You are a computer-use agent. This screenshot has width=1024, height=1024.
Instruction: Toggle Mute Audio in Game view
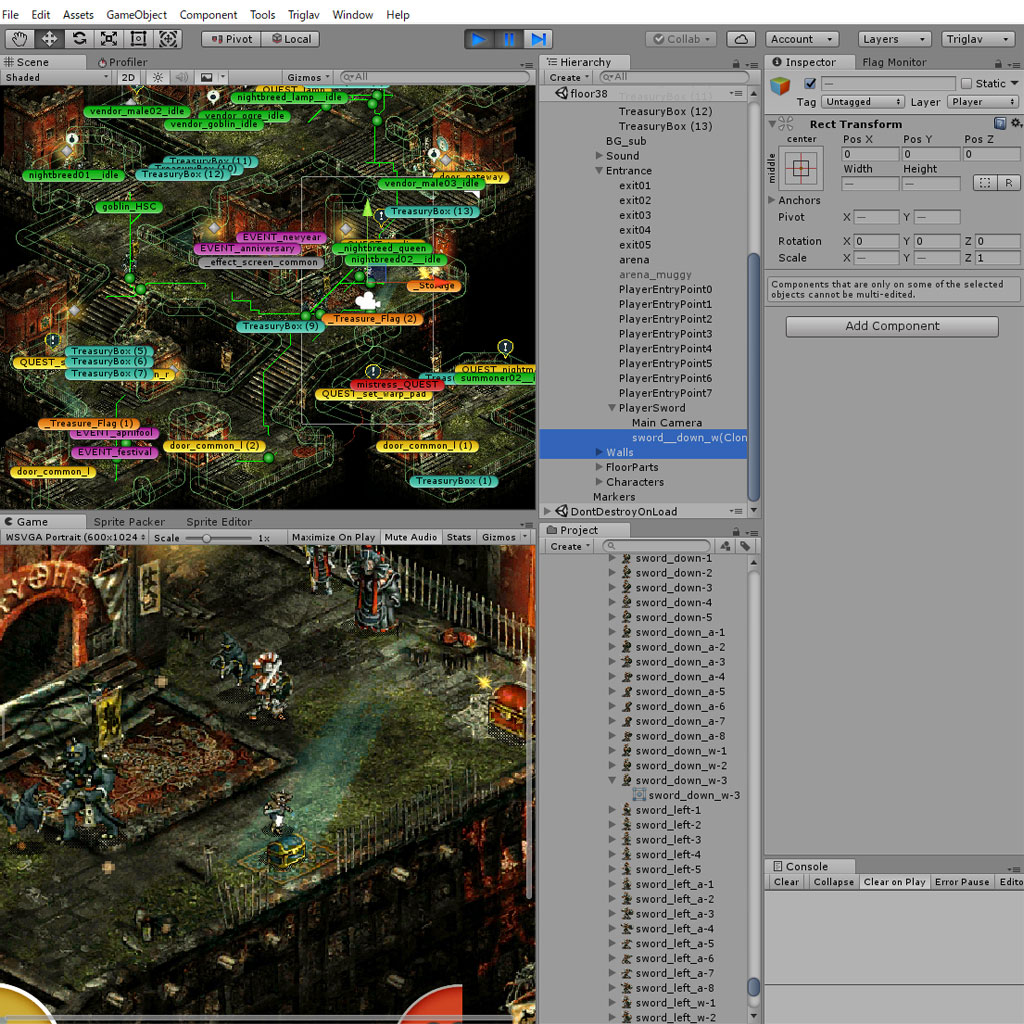[x=411, y=537]
